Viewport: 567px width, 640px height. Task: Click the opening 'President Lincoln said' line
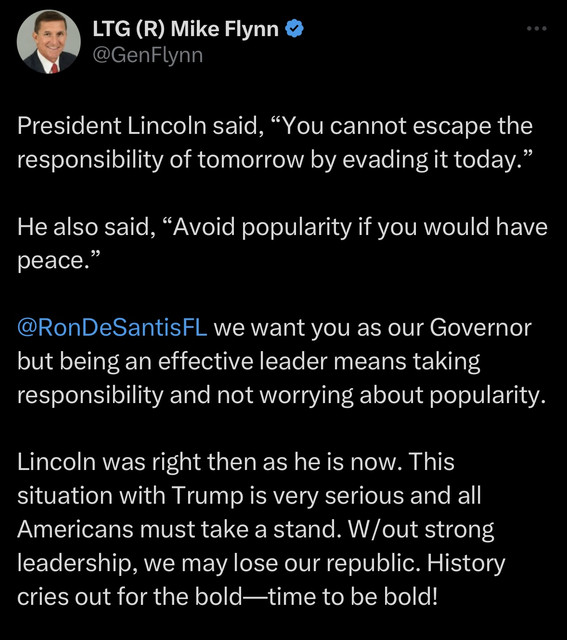pyautogui.click(x=275, y=126)
